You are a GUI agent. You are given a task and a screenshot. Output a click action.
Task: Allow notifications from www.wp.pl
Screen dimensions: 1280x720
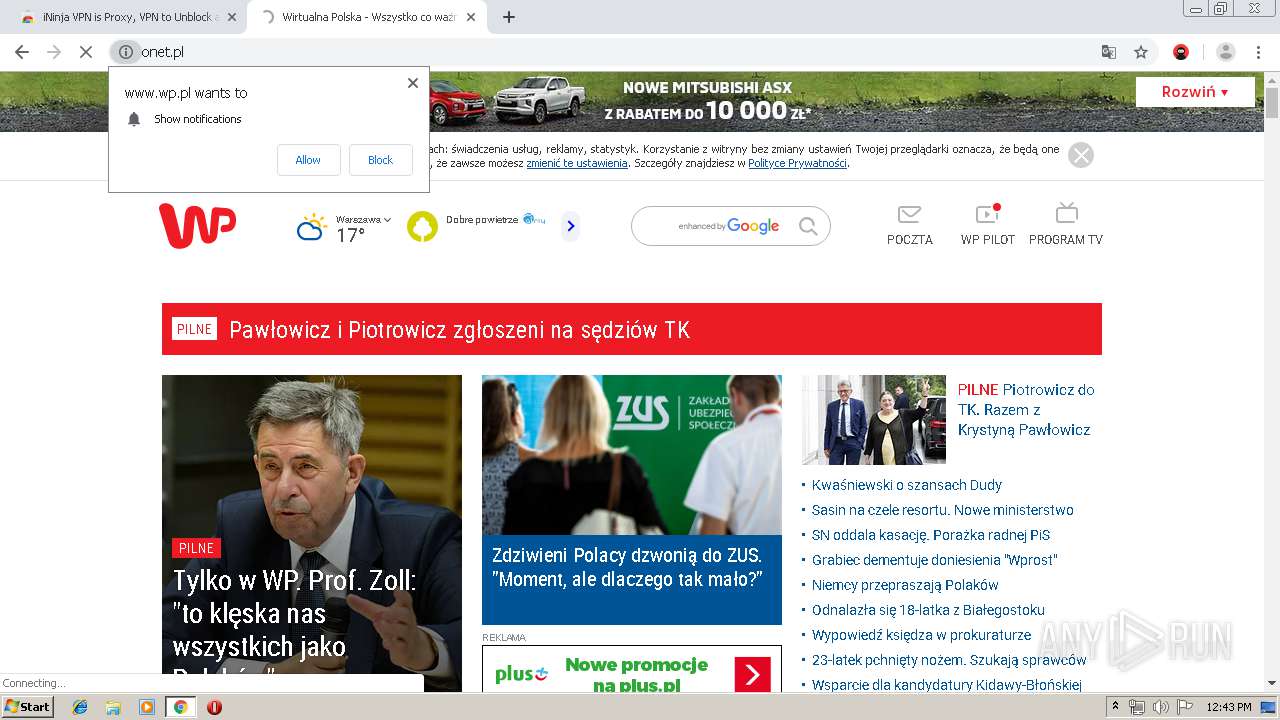(x=308, y=160)
